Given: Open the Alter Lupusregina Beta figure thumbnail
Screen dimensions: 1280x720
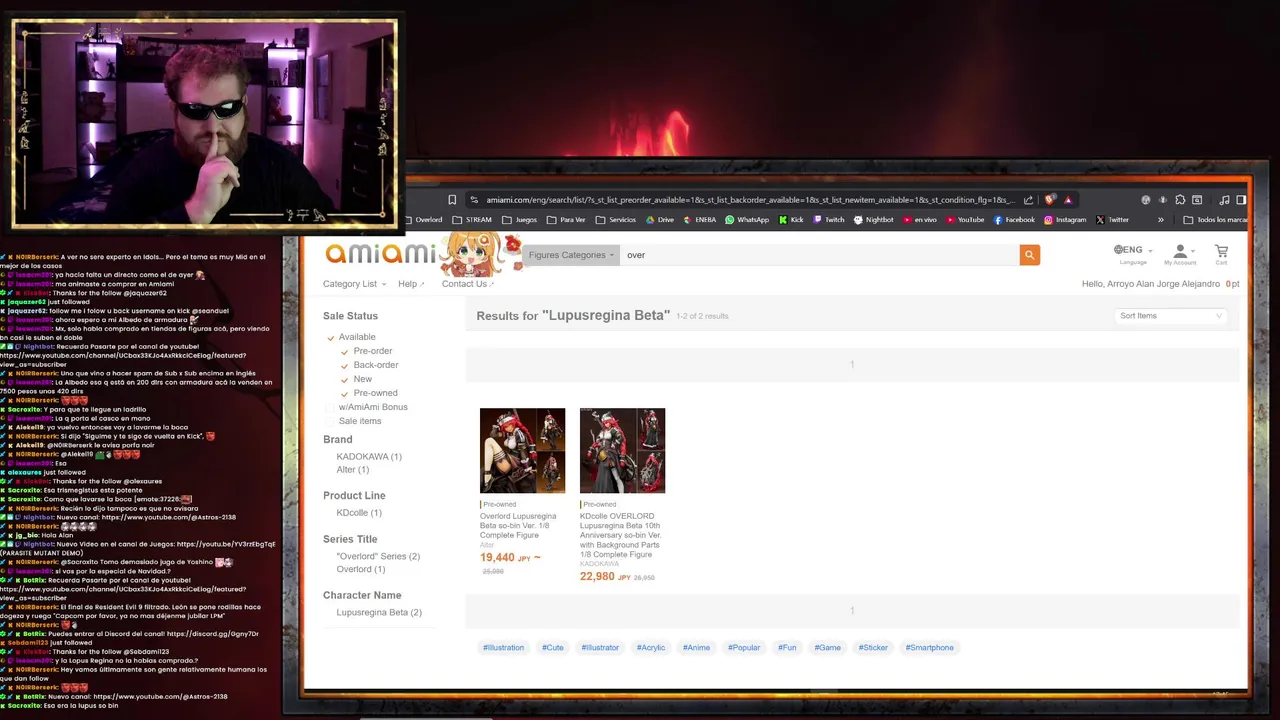Looking at the screenshot, I should [x=522, y=450].
